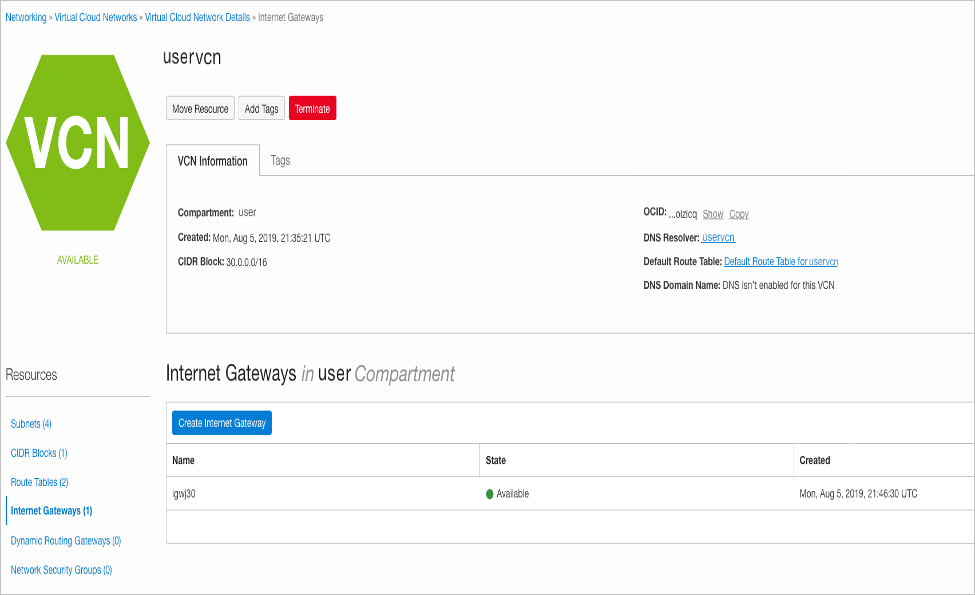Select Internet Gateways (1) sidebar item

click(x=51, y=511)
